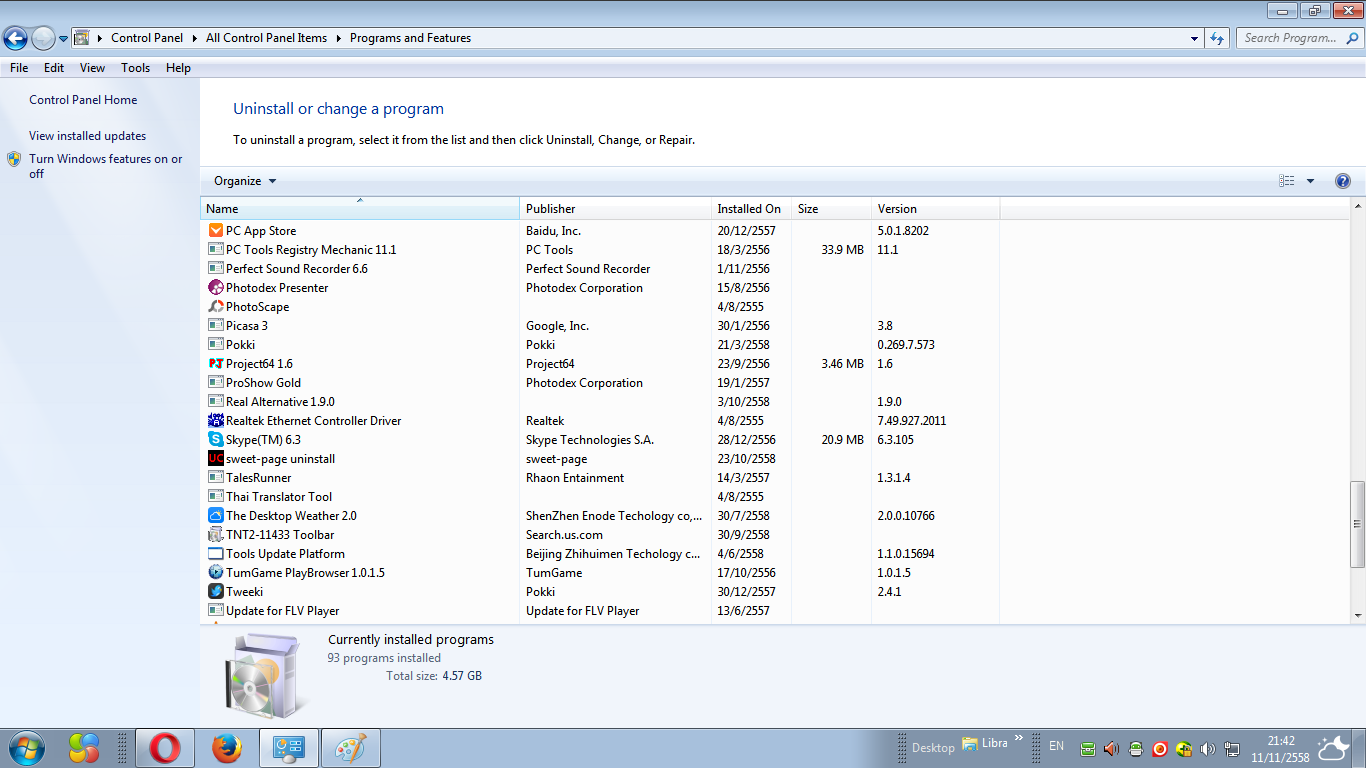Open the recent pages dropdown arrow
Image resolution: width=1366 pixels, height=768 pixels.
[63, 39]
